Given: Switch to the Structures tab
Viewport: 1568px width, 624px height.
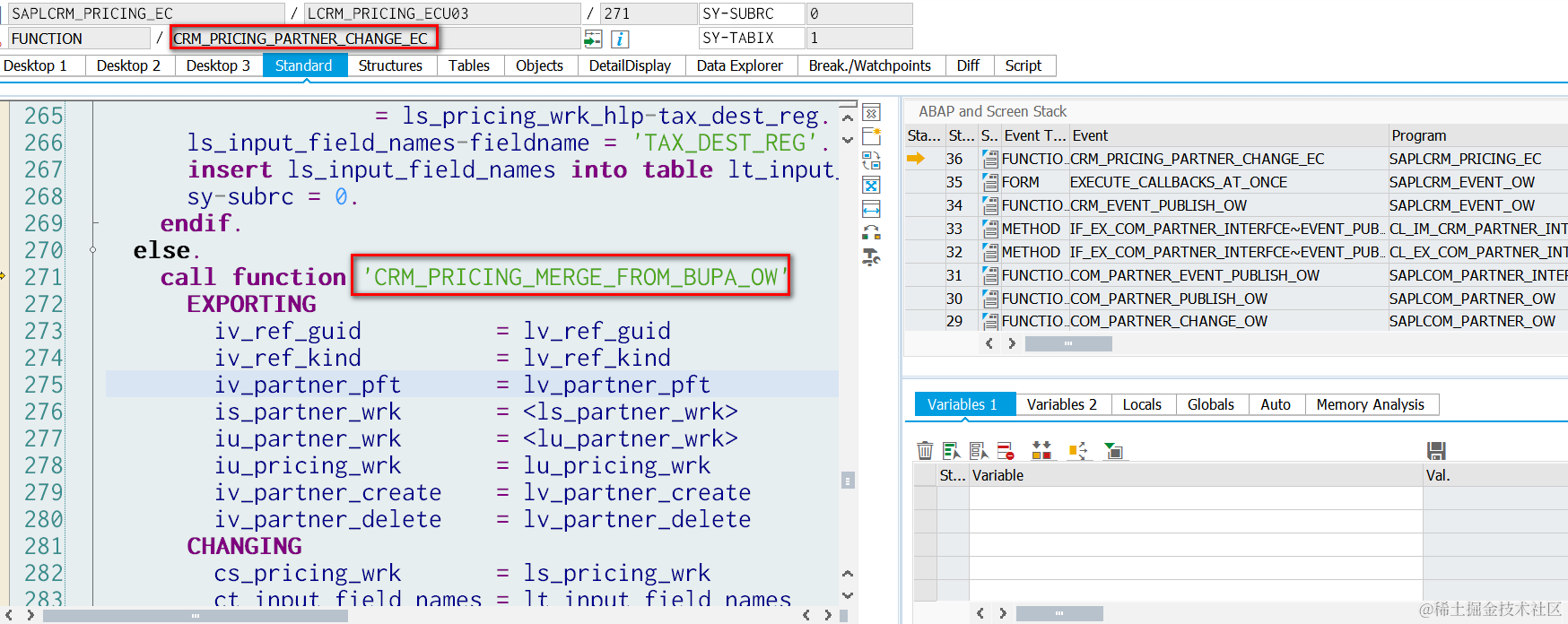Looking at the screenshot, I should tap(390, 65).
